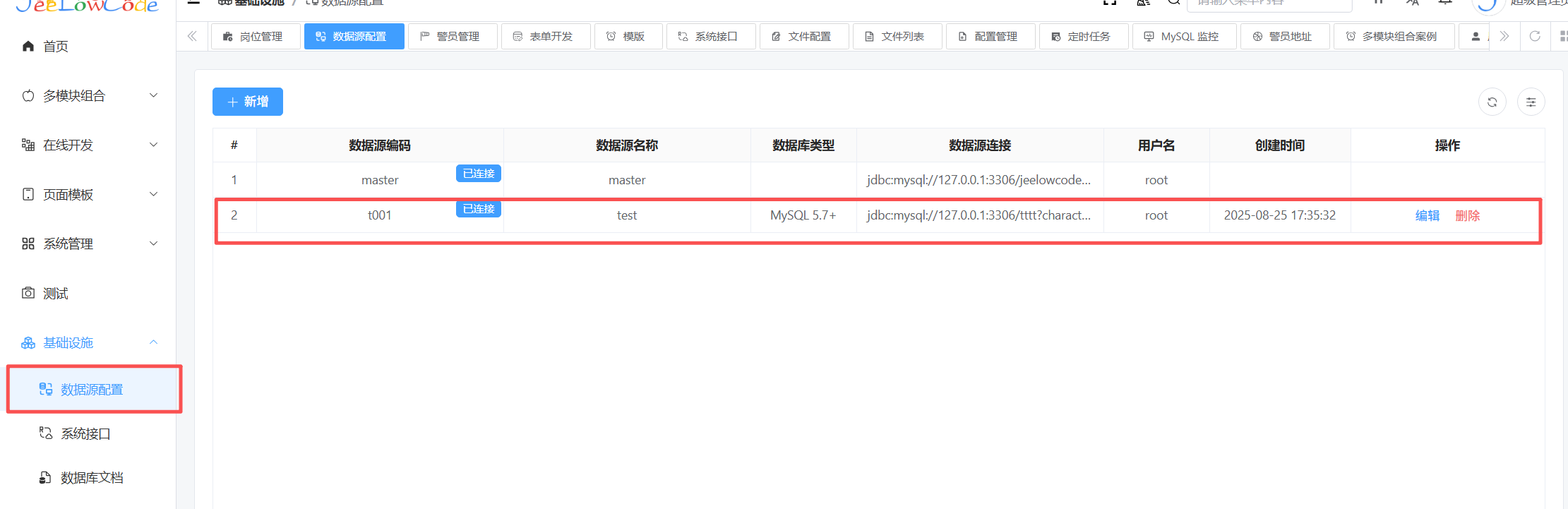Switch to the MySQL 监控 tab
The height and width of the screenshot is (509, 1568).
pos(1183,37)
